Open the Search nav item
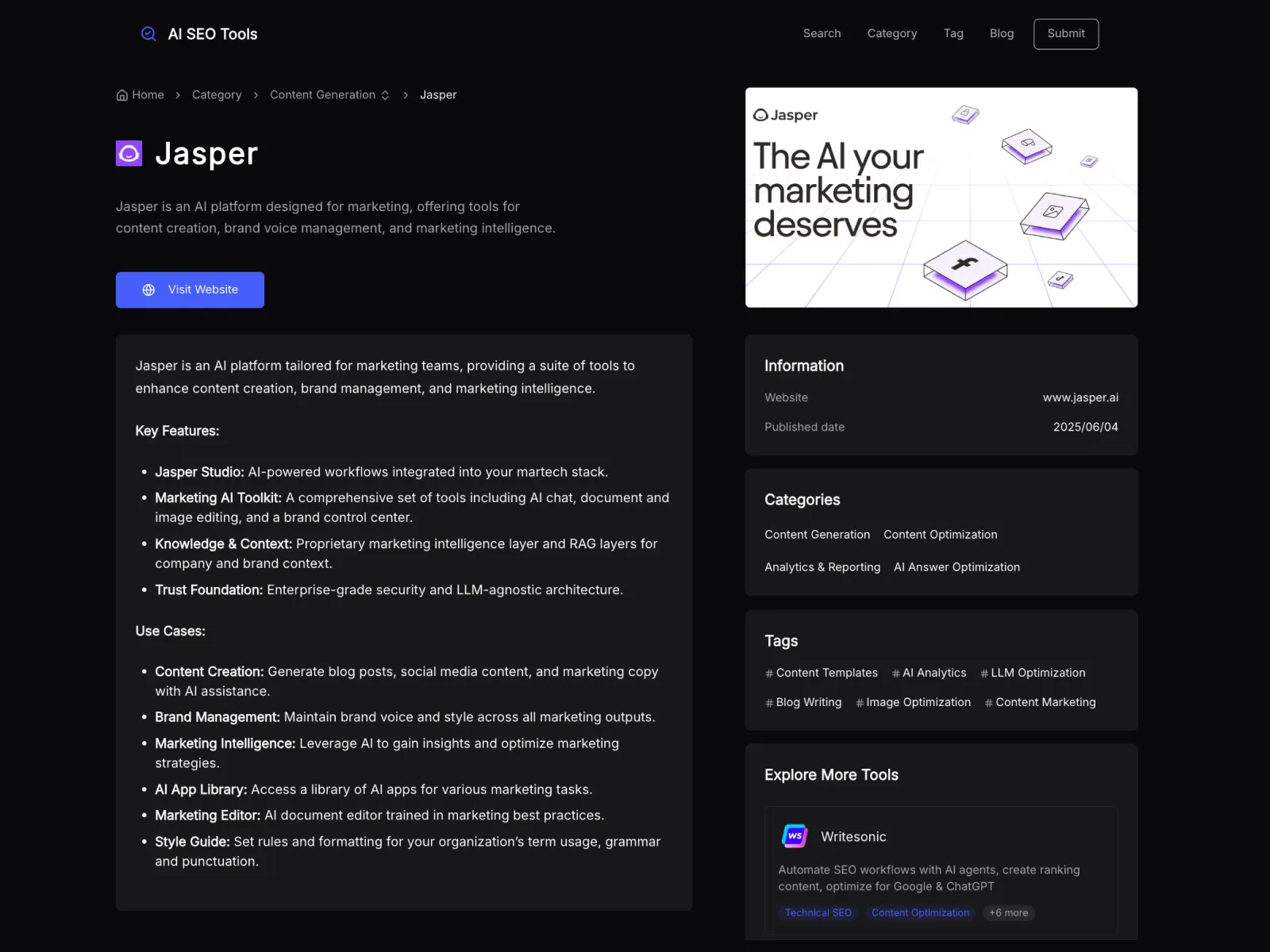Screen dimensions: 1270x952 tap(822, 33)
